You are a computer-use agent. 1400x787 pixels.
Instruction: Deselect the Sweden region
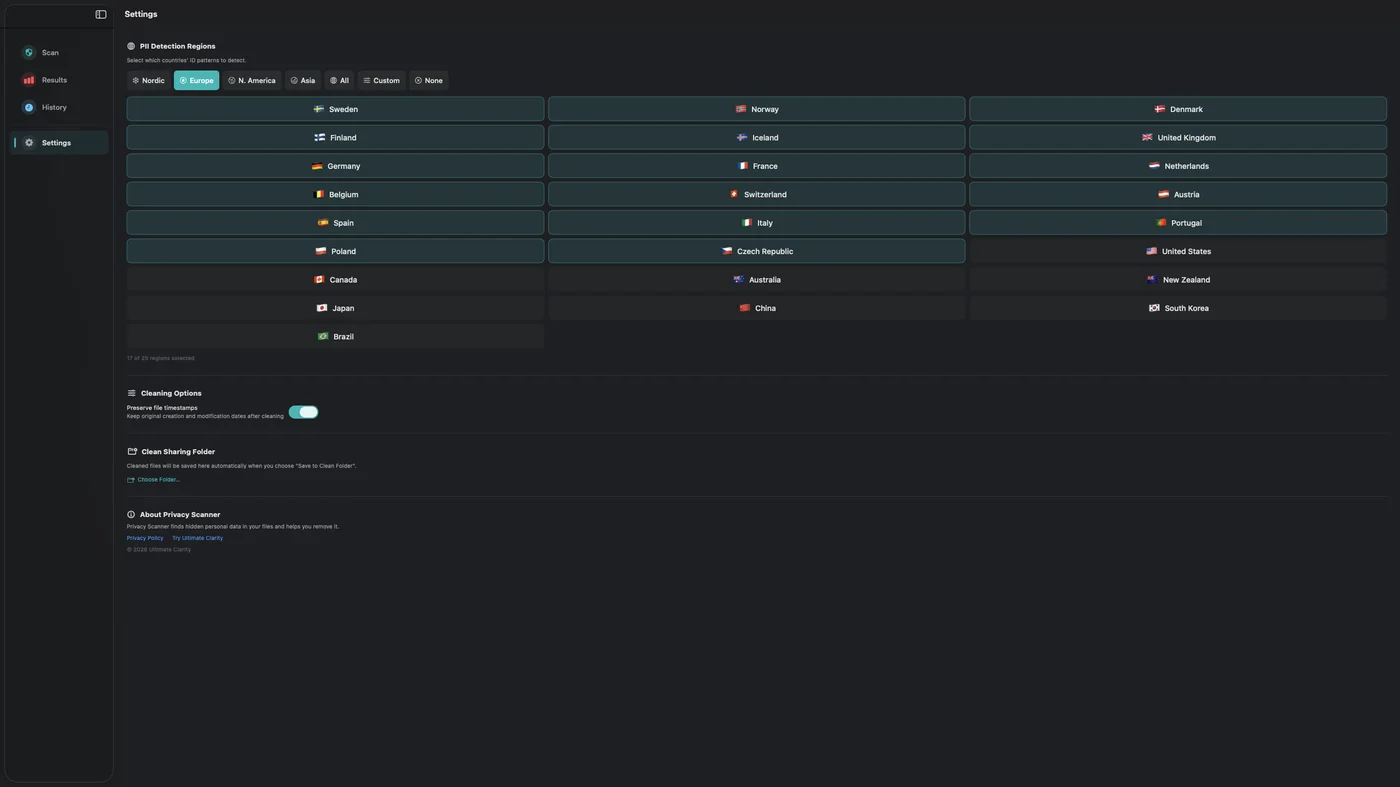(335, 109)
